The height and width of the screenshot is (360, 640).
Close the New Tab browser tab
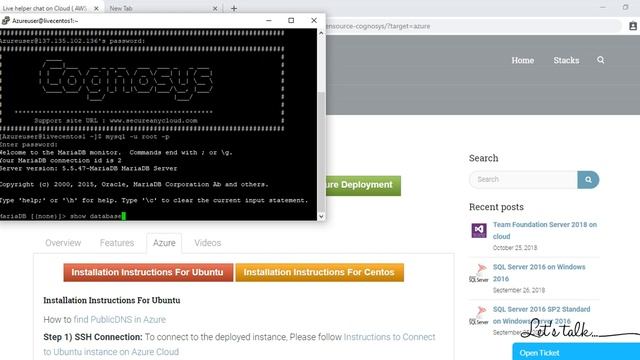click(215, 8)
